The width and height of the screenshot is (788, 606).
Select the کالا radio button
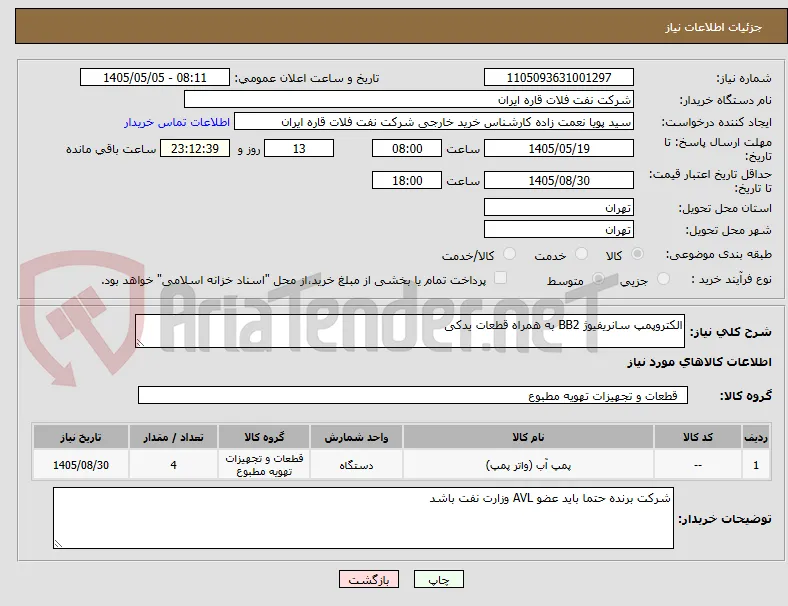coord(637,254)
